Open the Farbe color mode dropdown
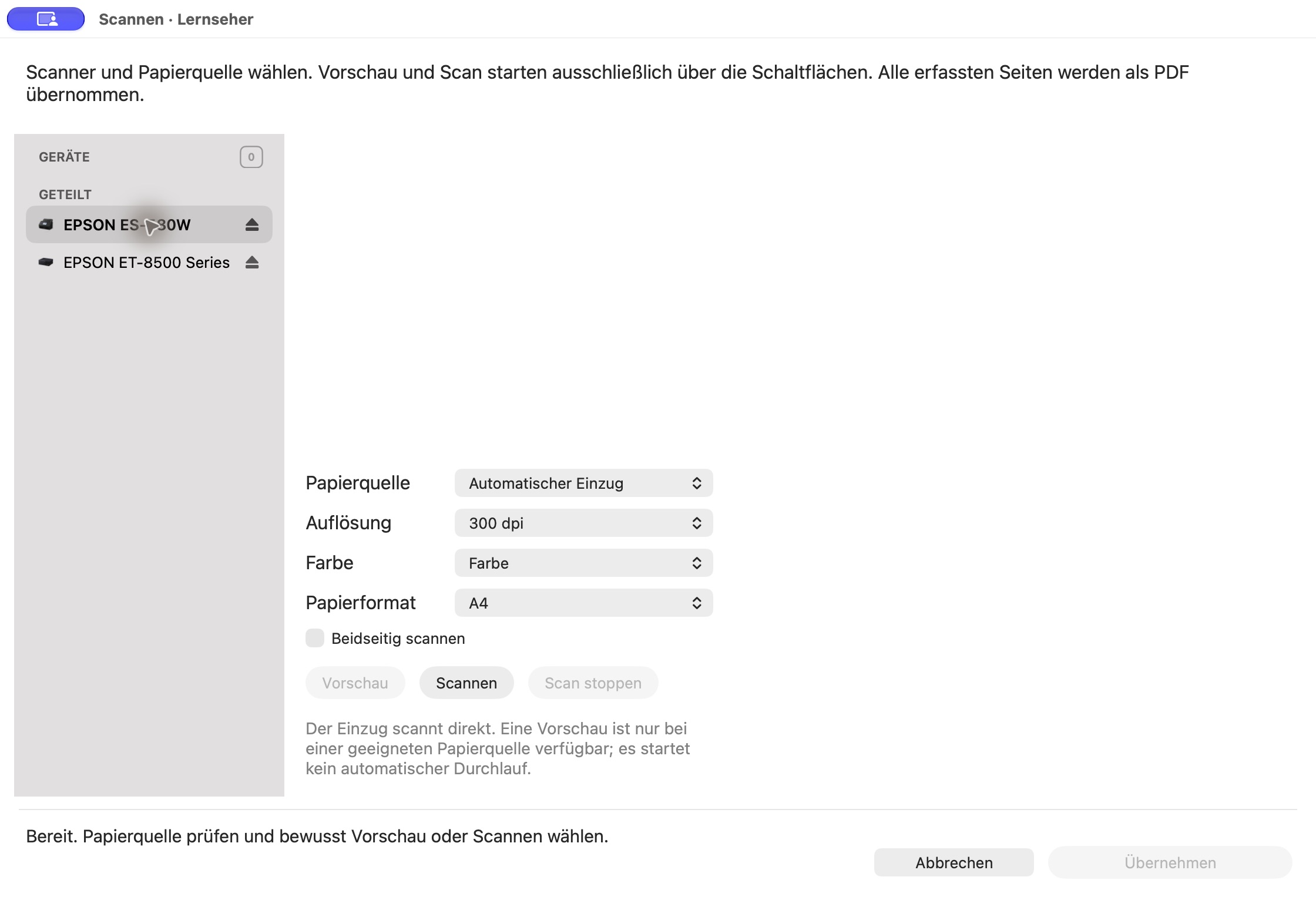Image resolution: width=1316 pixels, height=907 pixels. click(x=584, y=563)
